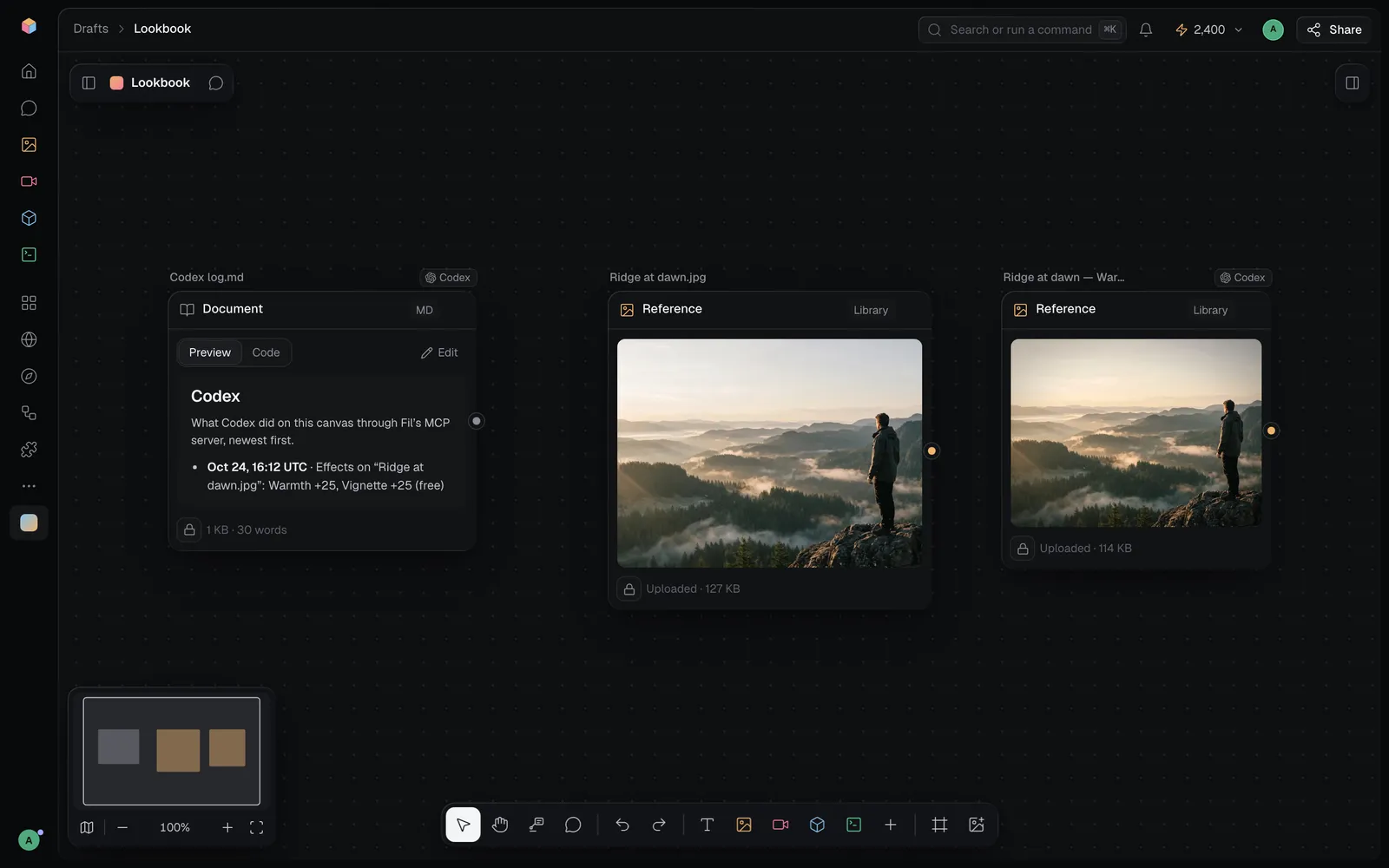Viewport: 1389px width, 868px height.
Task: Open the Home icon in sidebar
Action: pyautogui.click(x=29, y=71)
